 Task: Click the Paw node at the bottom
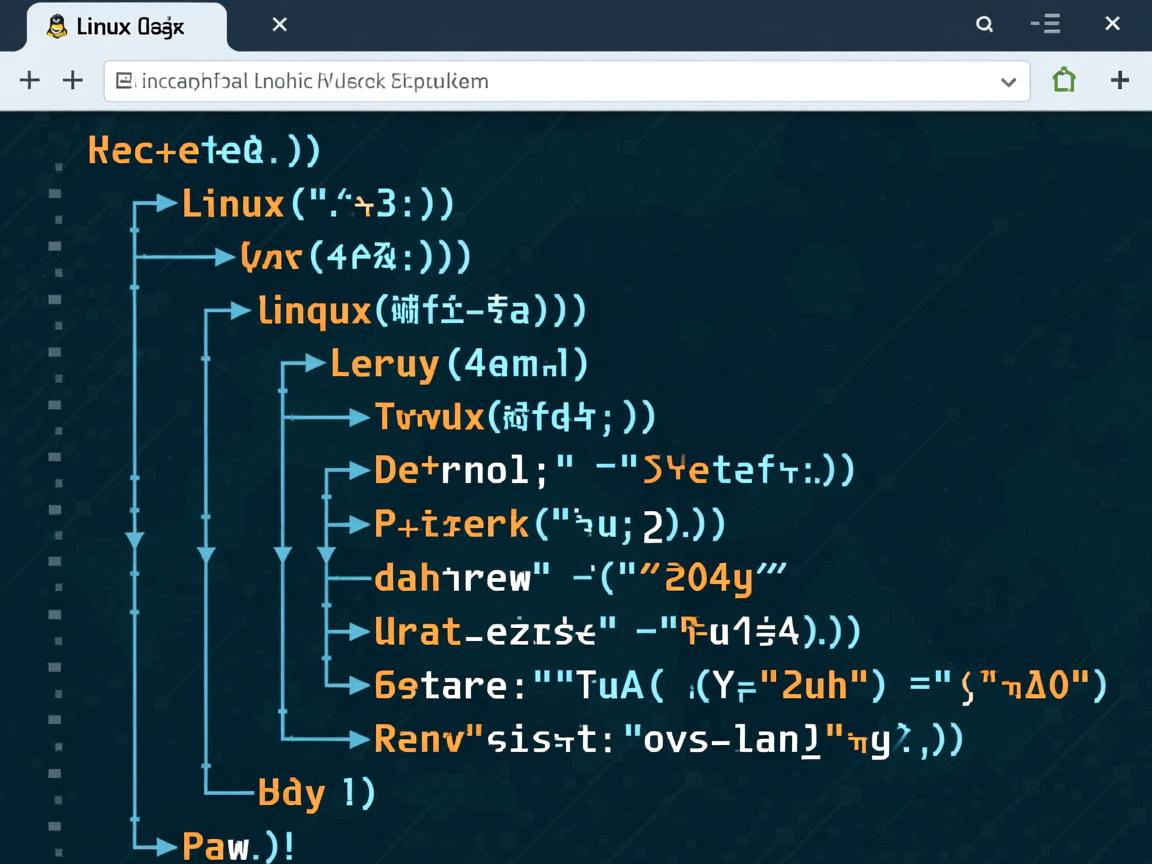point(208,845)
